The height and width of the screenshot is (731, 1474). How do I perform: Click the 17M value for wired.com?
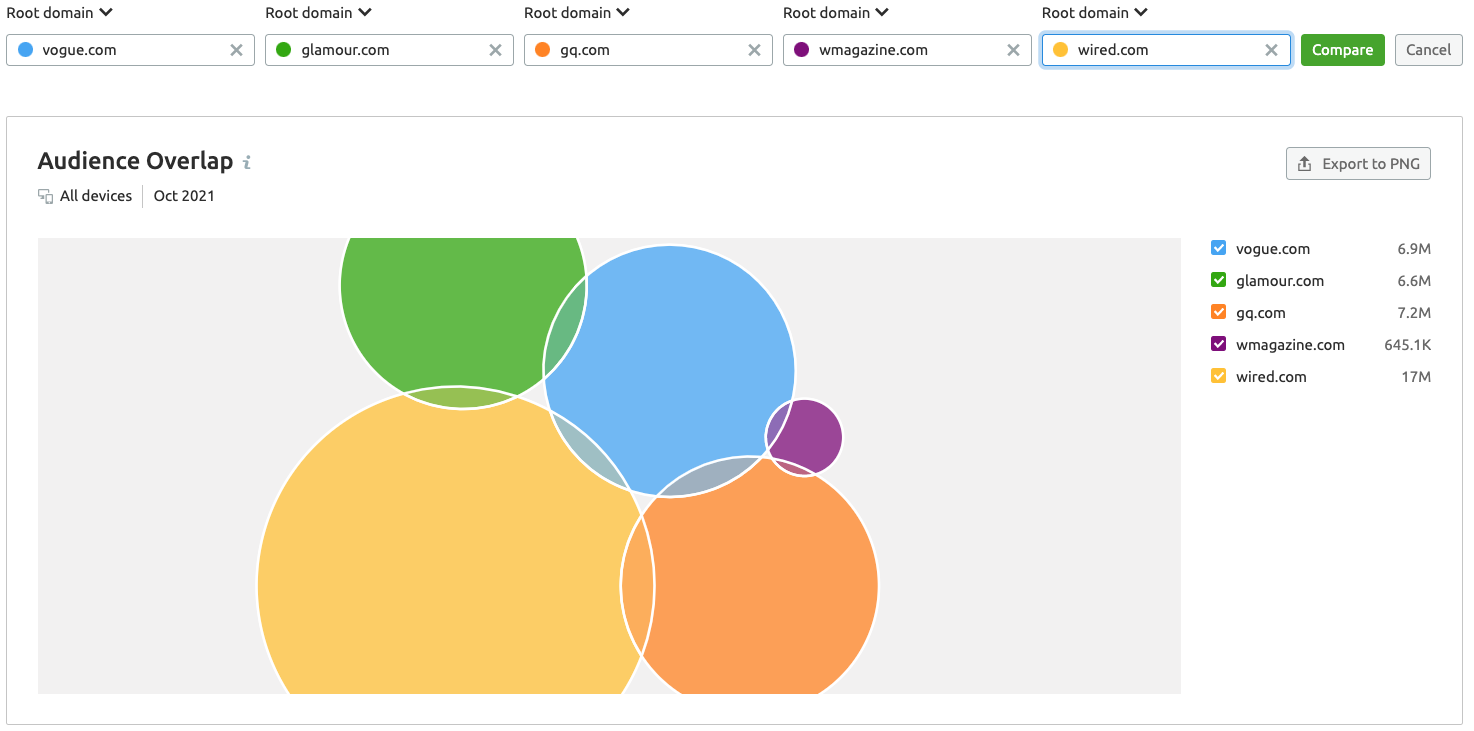[1417, 376]
